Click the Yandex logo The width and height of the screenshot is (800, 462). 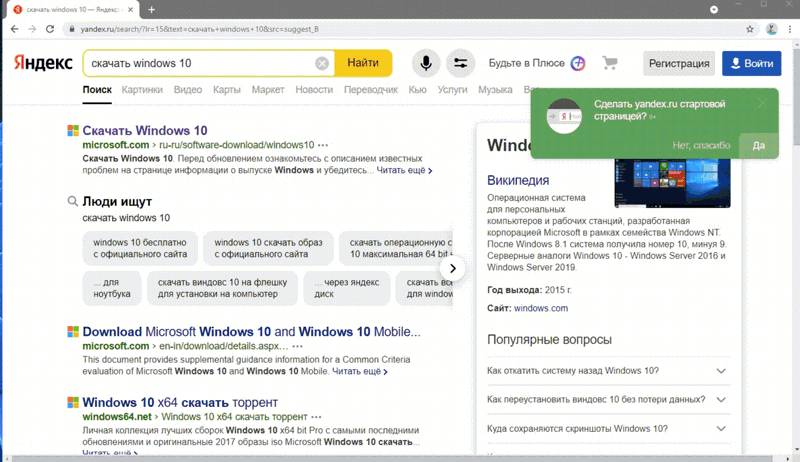click(x=43, y=63)
